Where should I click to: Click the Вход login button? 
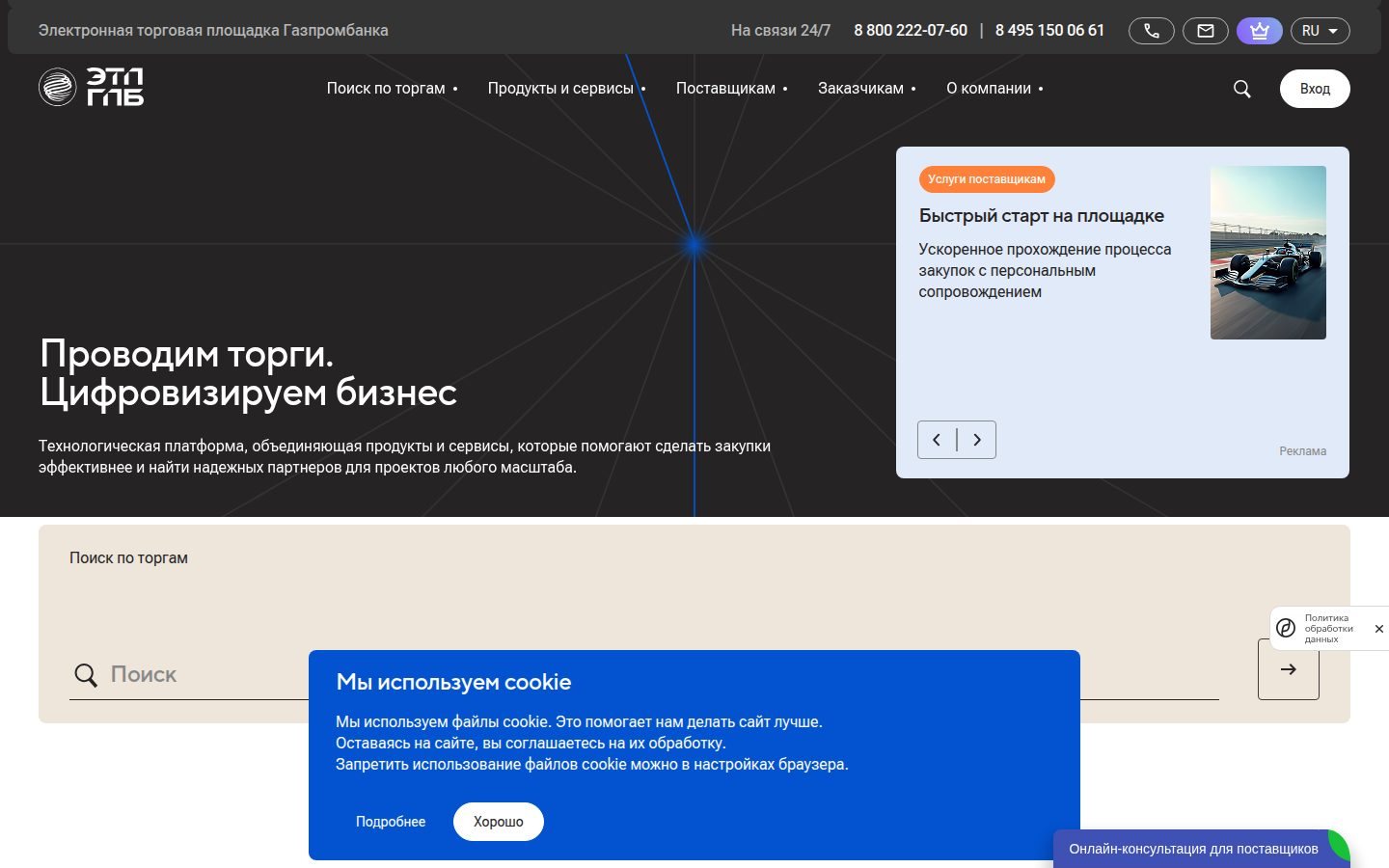(1315, 89)
